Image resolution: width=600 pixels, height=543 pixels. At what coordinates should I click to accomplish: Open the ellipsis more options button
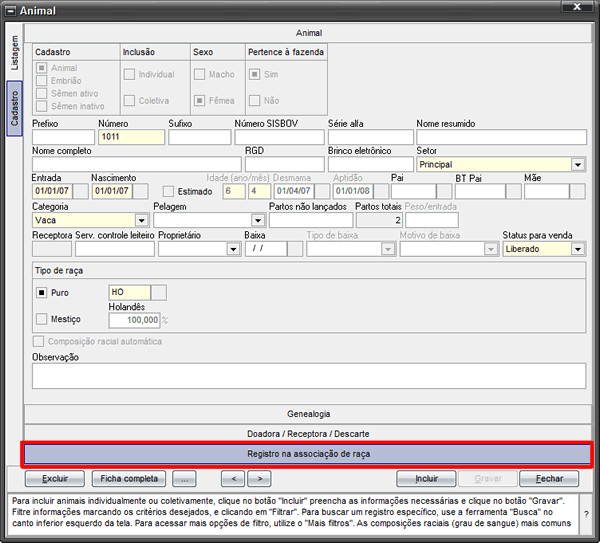coord(184,479)
